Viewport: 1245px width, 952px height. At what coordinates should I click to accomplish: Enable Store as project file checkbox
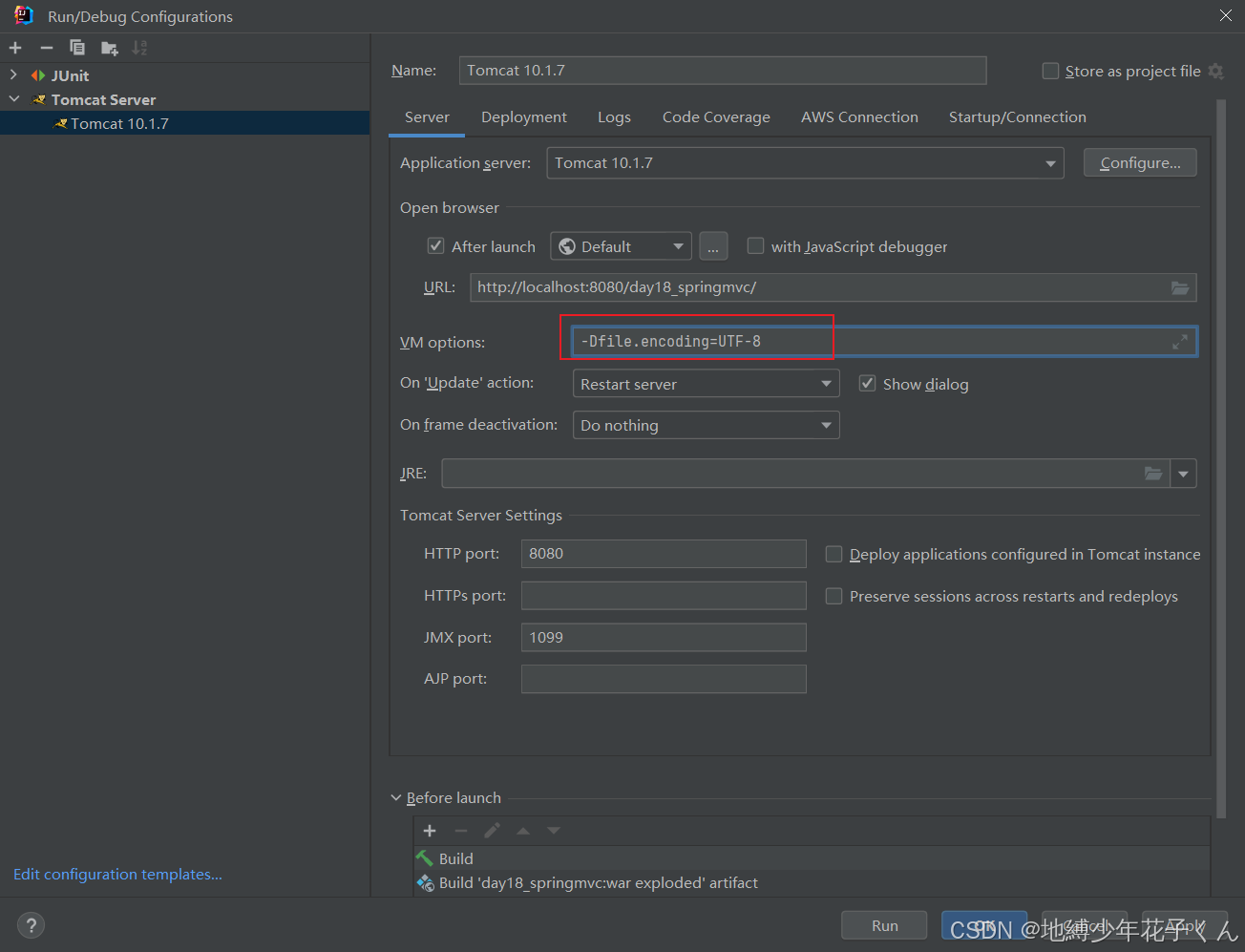[x=1050, y=71]
